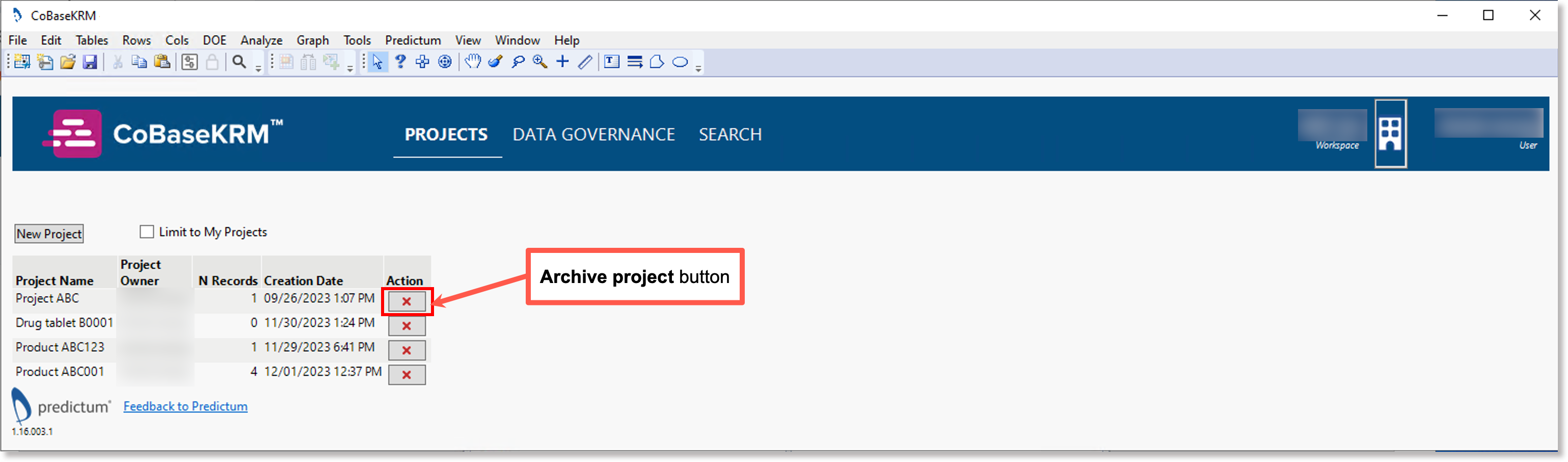Open the Cols menu
The image size is (1568, 462).
click(177, 40)
